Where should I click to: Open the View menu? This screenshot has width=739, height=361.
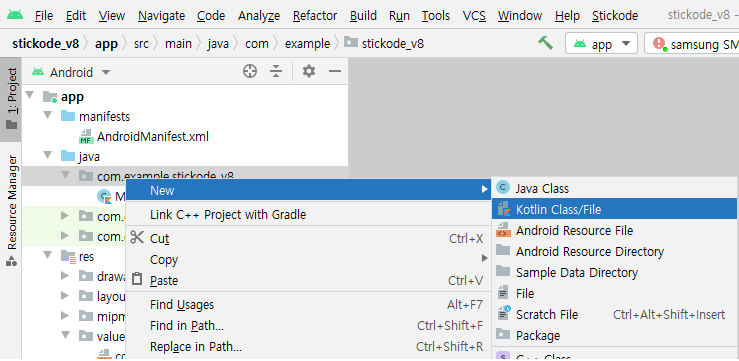pos(112,16)
